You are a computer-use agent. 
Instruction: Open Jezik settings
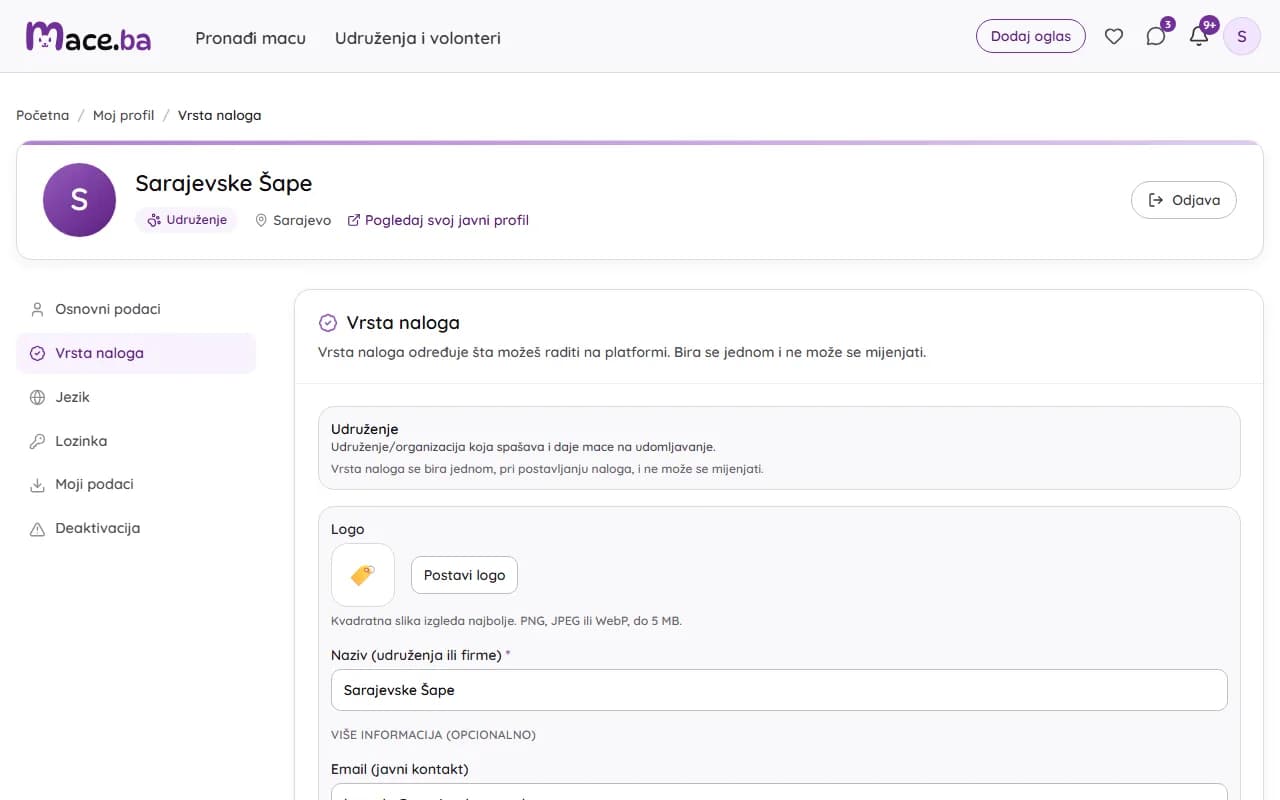(136, 397)
